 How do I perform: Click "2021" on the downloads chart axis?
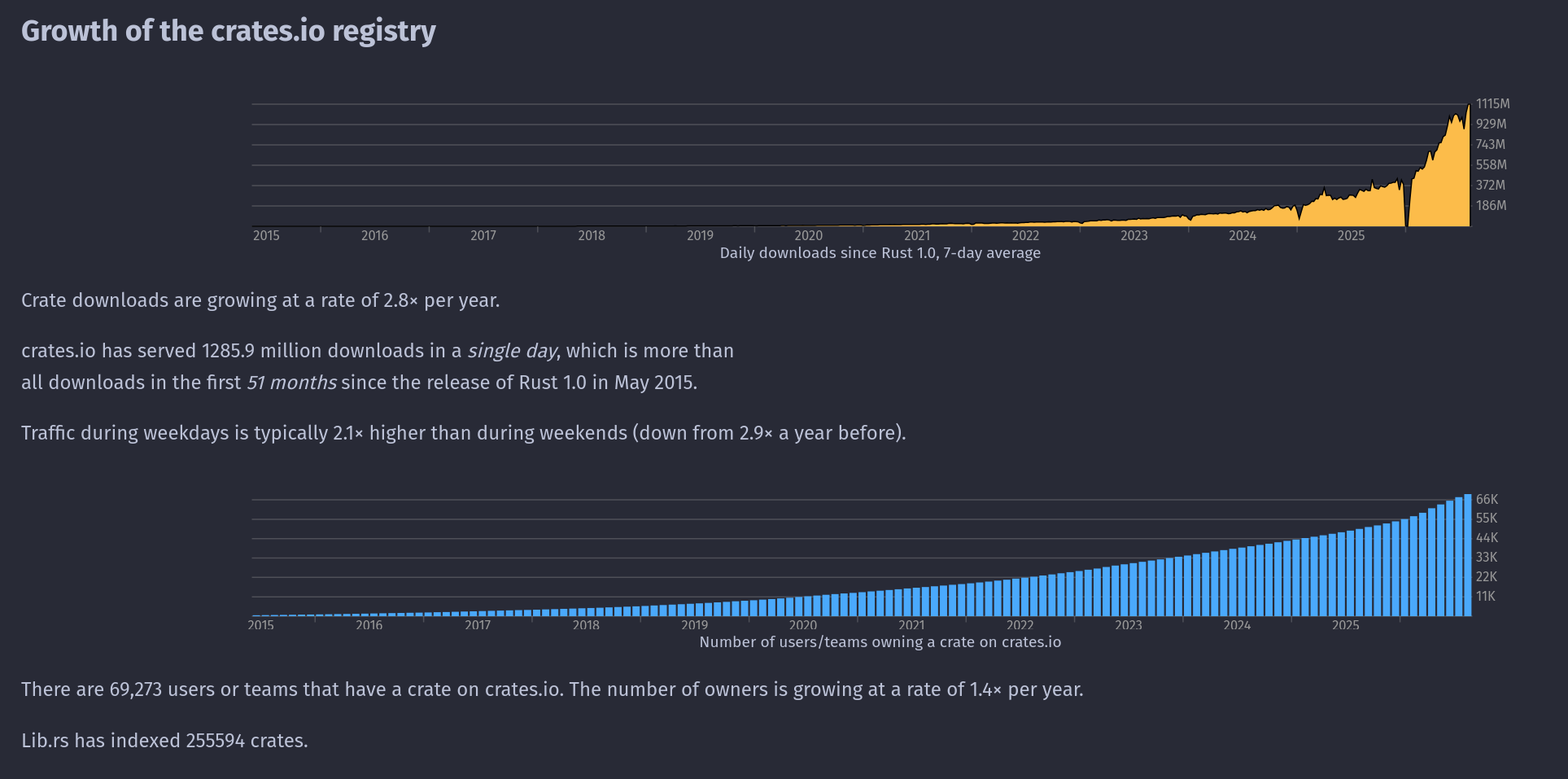point(917,236)
